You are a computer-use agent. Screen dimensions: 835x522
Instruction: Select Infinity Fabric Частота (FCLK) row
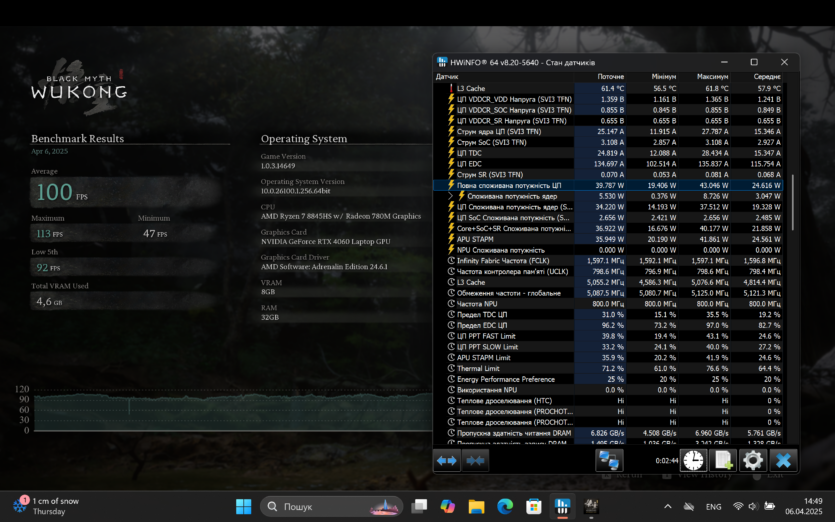608,260
